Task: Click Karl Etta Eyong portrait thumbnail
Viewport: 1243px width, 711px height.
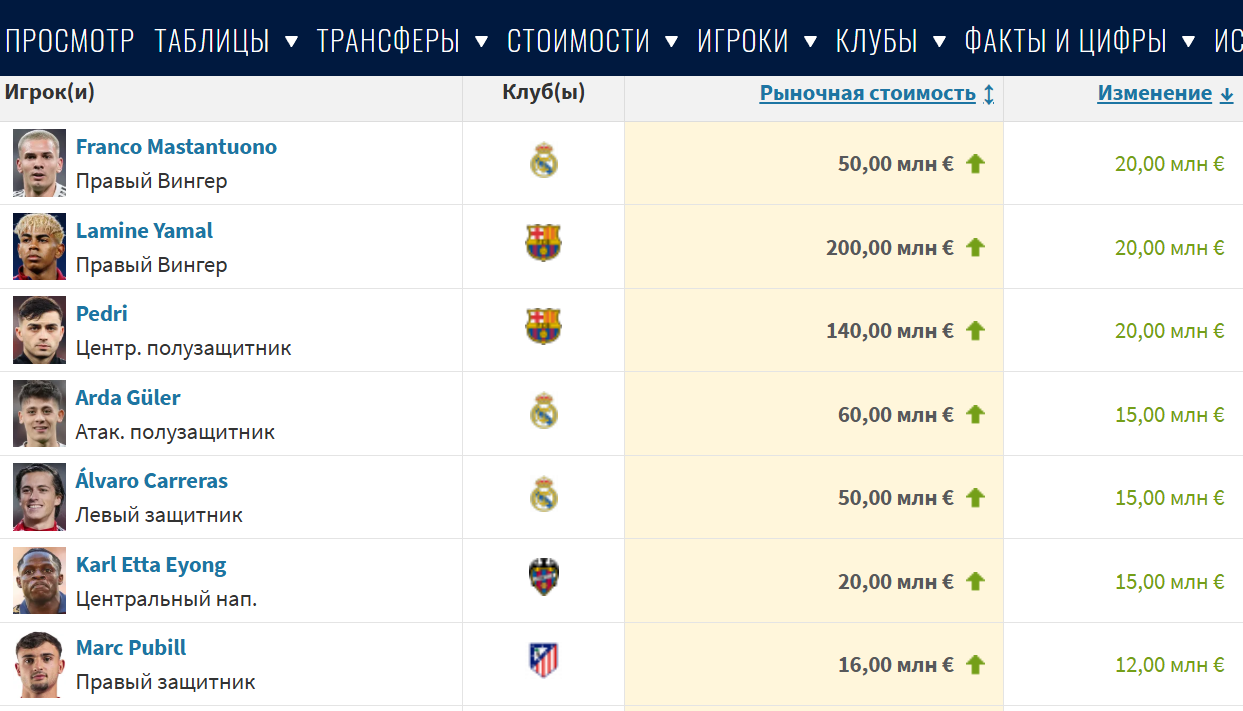Action: [40, 580]
